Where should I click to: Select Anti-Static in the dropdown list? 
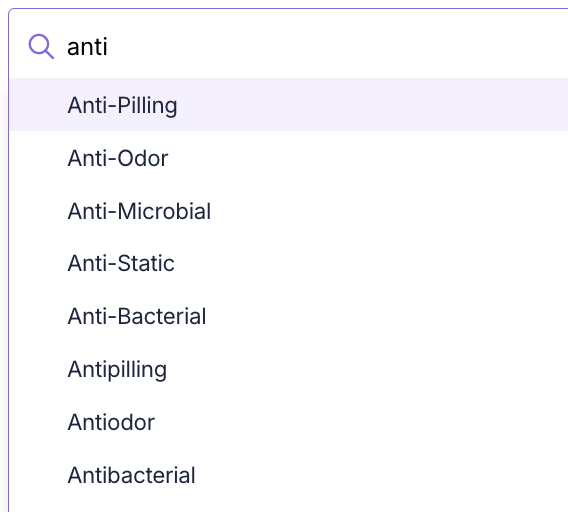(x=289, y=263)
